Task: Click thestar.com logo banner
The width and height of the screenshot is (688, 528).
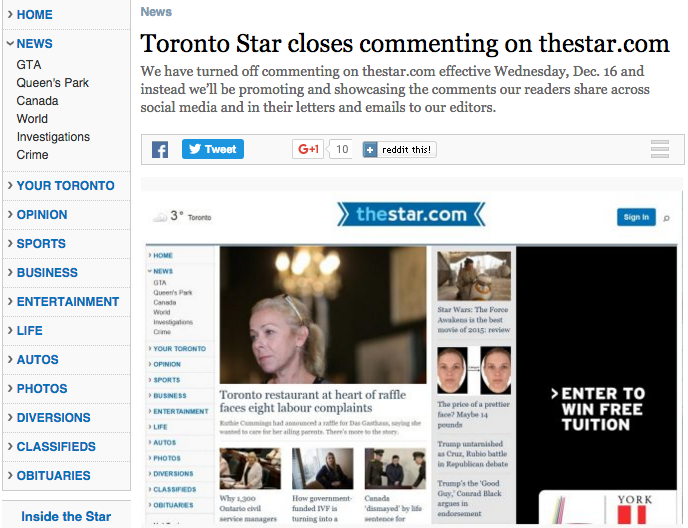Action: (411, 214)
